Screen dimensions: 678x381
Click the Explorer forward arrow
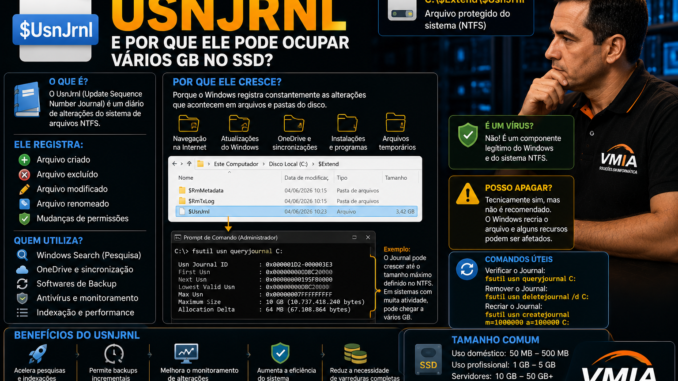182,164
